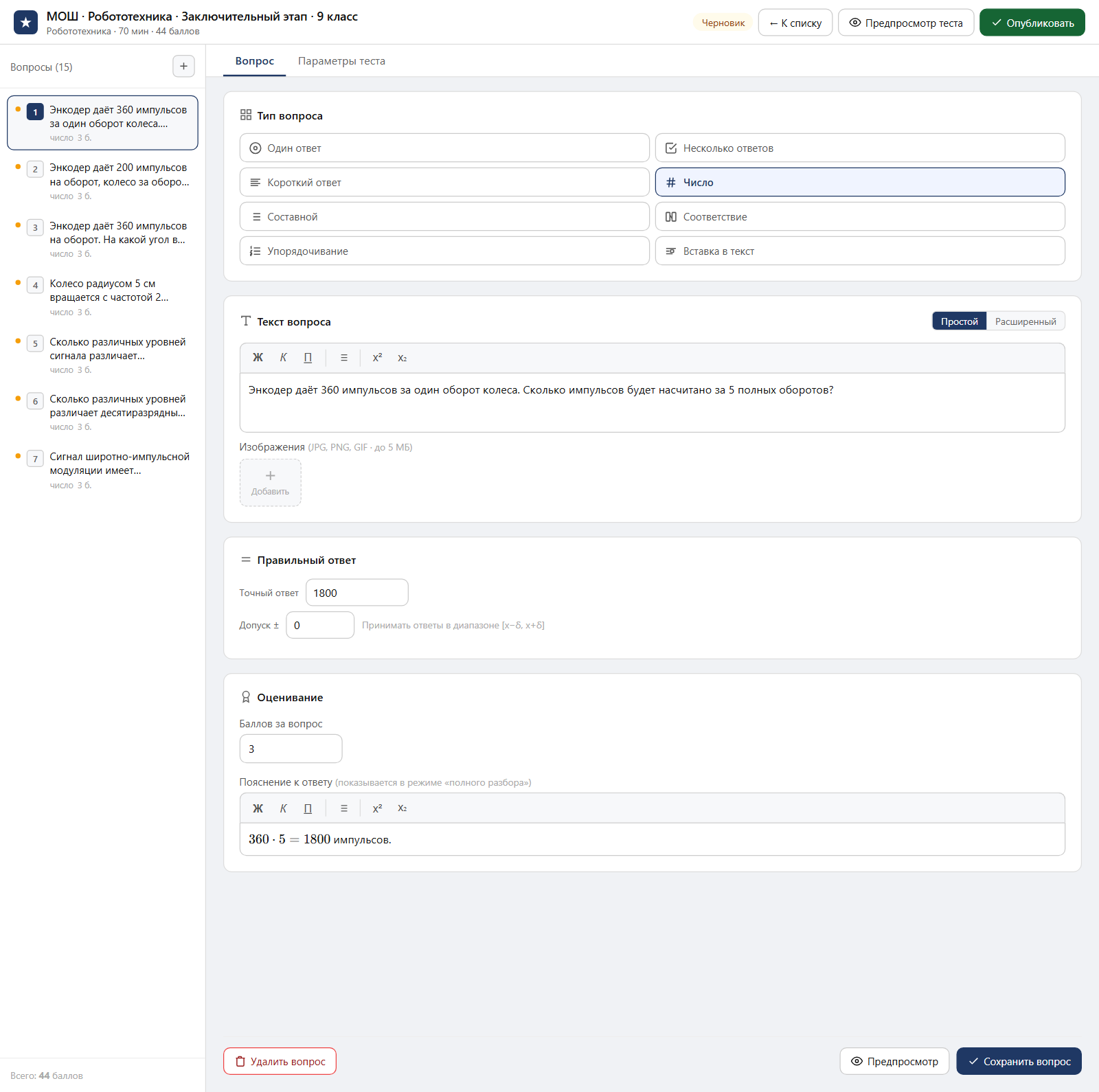Apply bold in question text toolbar
Screen dimensions: 1099x1092
pyautogui.click(x=258, y=358)
